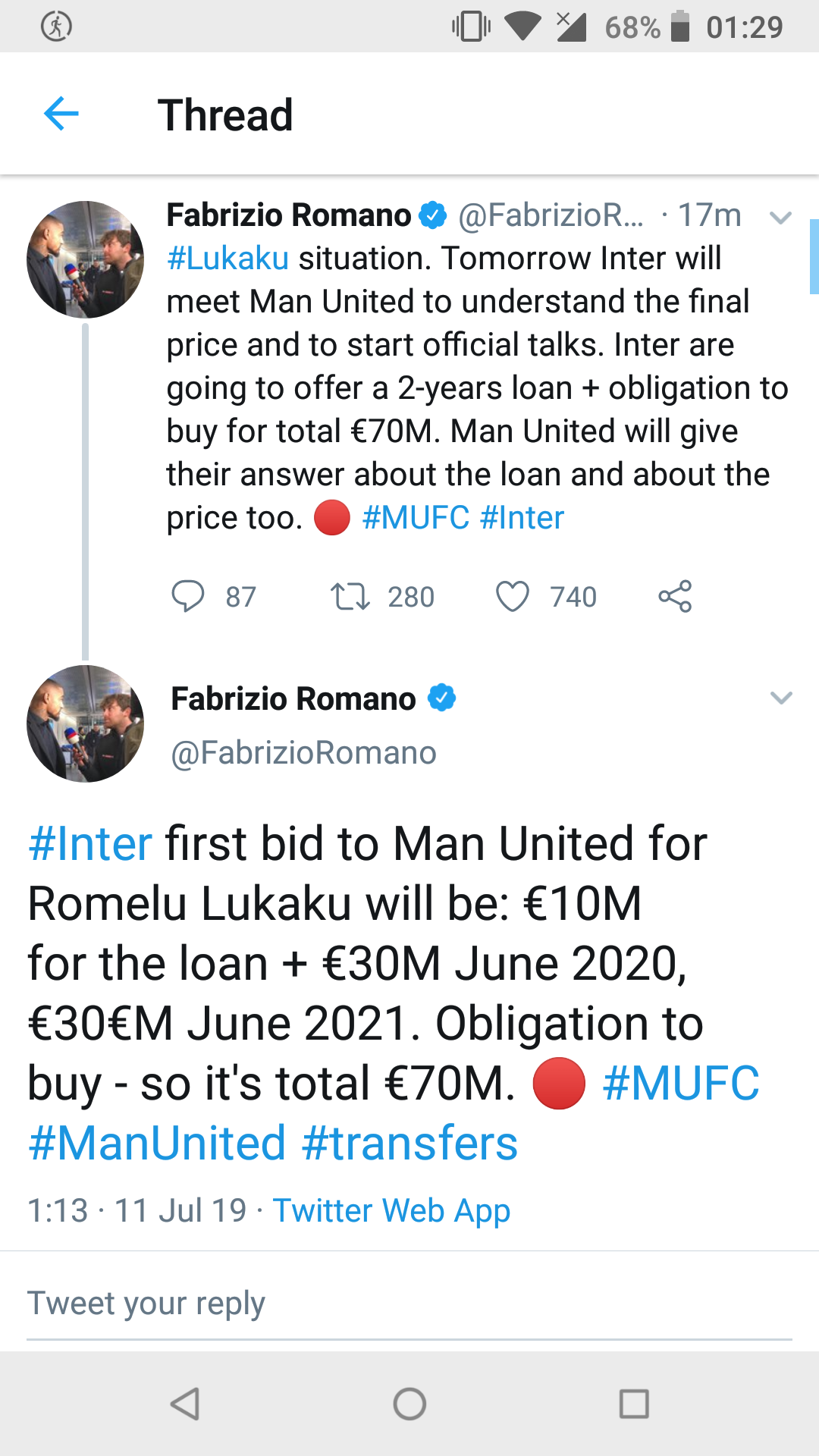Click the Twitter Web App source link
This screenshot has width=819, height=1456.
391,1210
